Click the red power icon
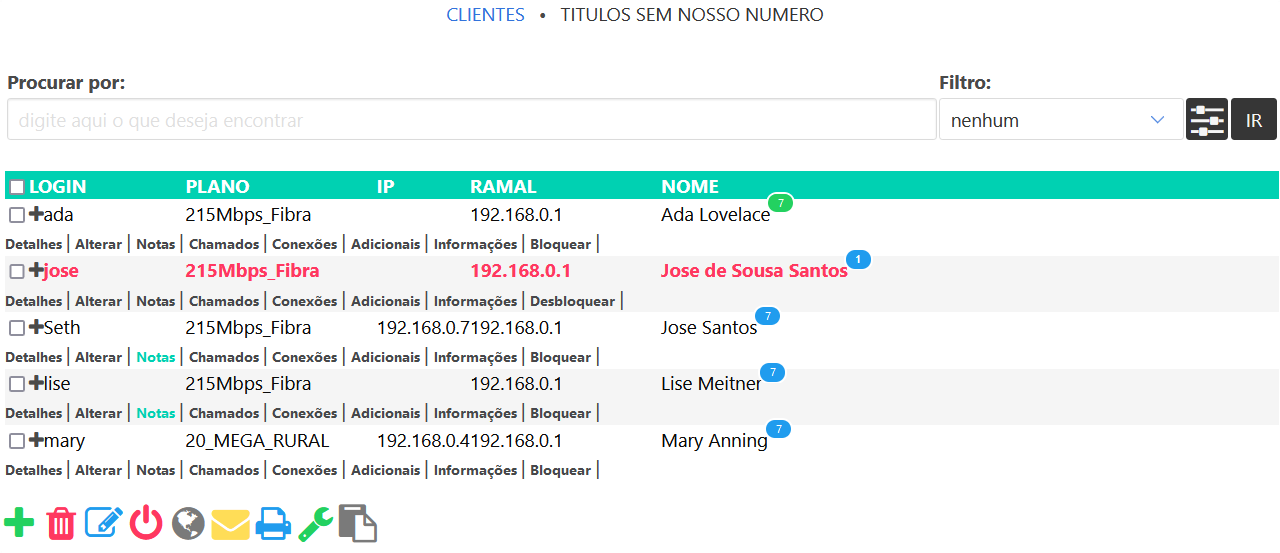1280x553 pixels. [x=146, y=523]
